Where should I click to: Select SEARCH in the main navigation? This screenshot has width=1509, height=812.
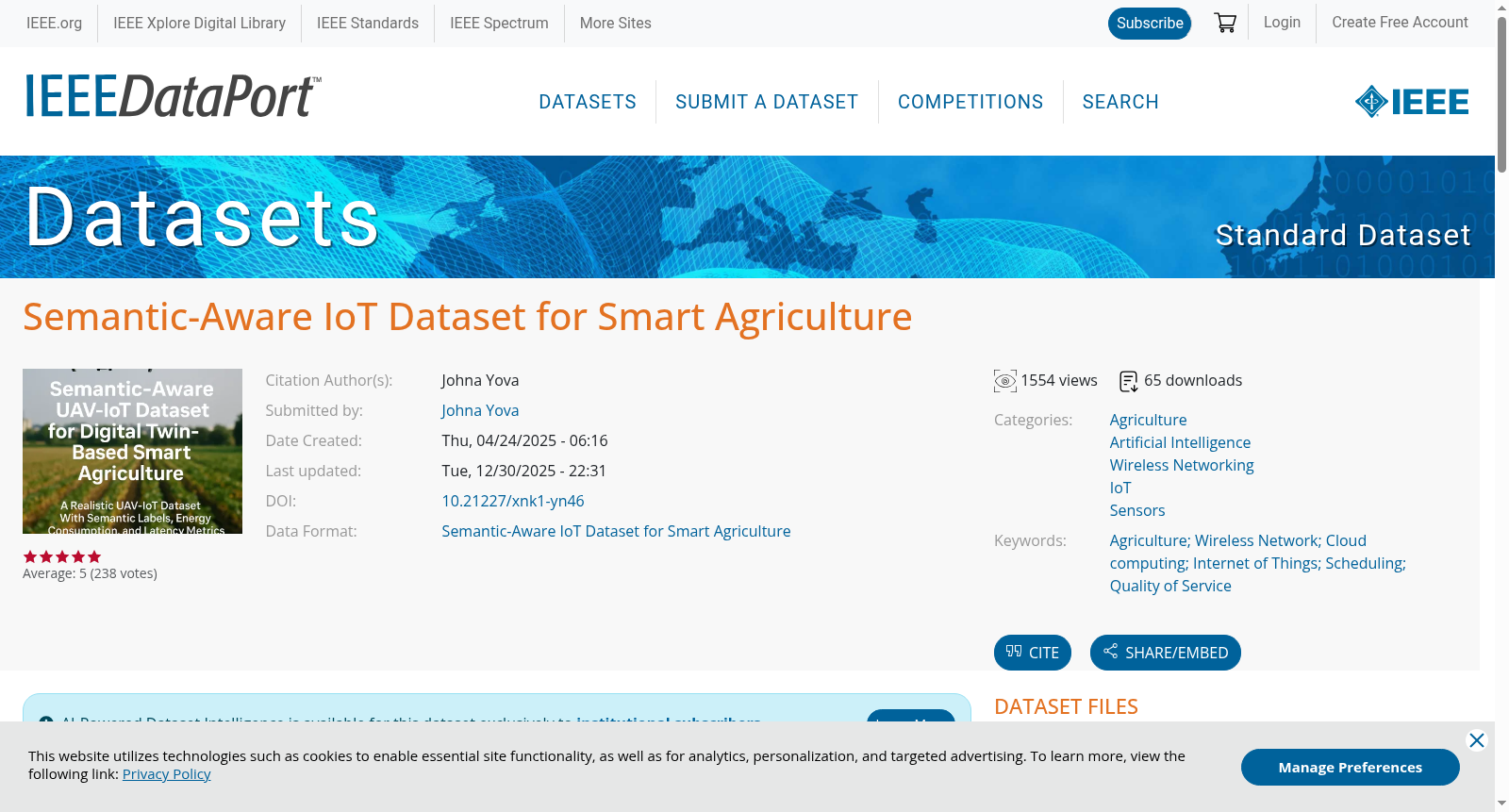point(1120,102)
